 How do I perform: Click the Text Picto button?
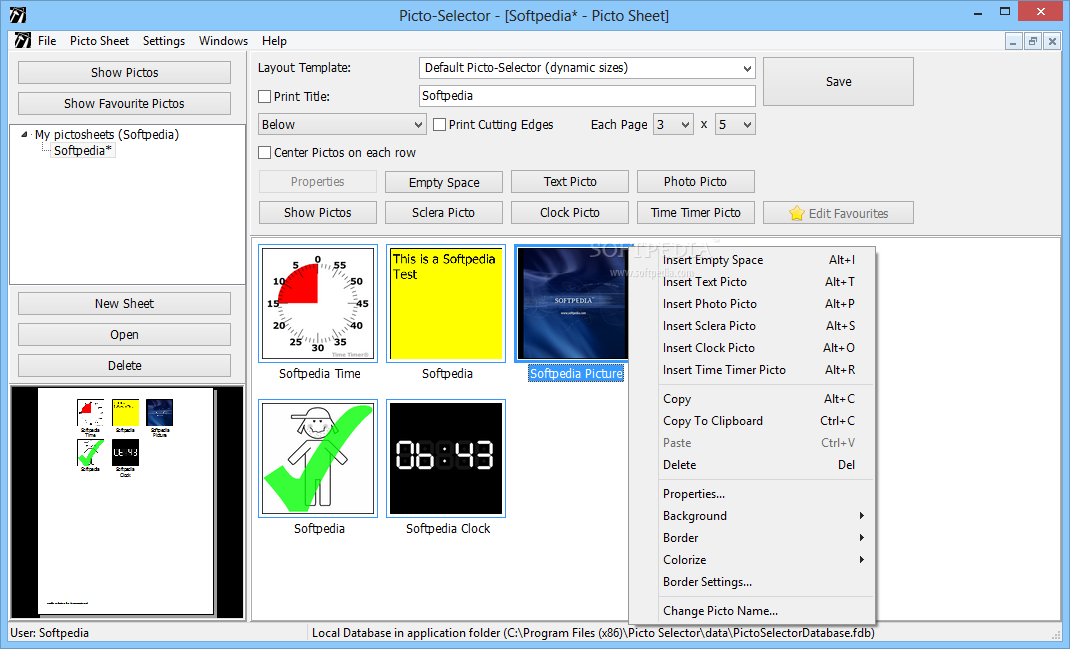click(570, 182)
